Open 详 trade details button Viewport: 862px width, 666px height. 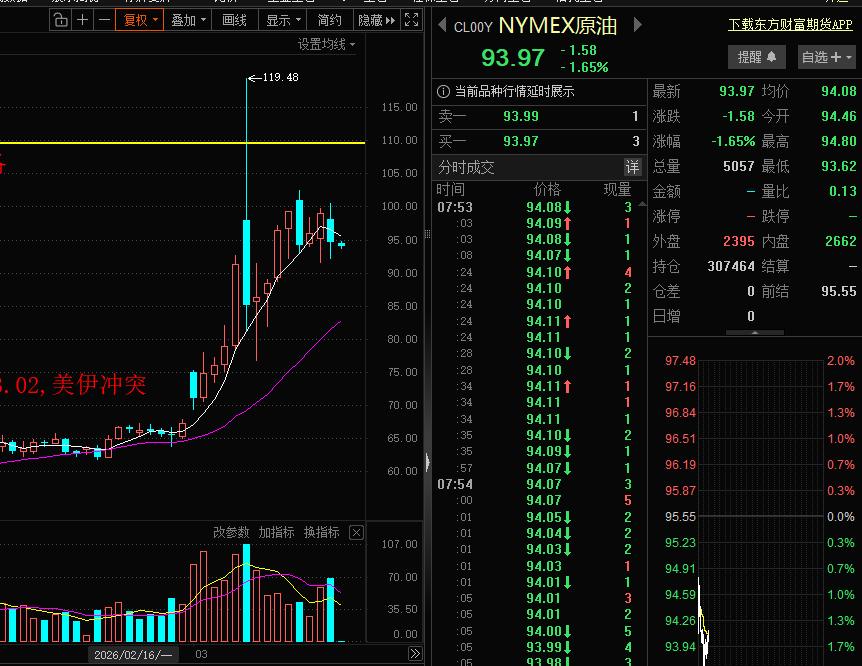pyautogui.click(x=632, y=167)
